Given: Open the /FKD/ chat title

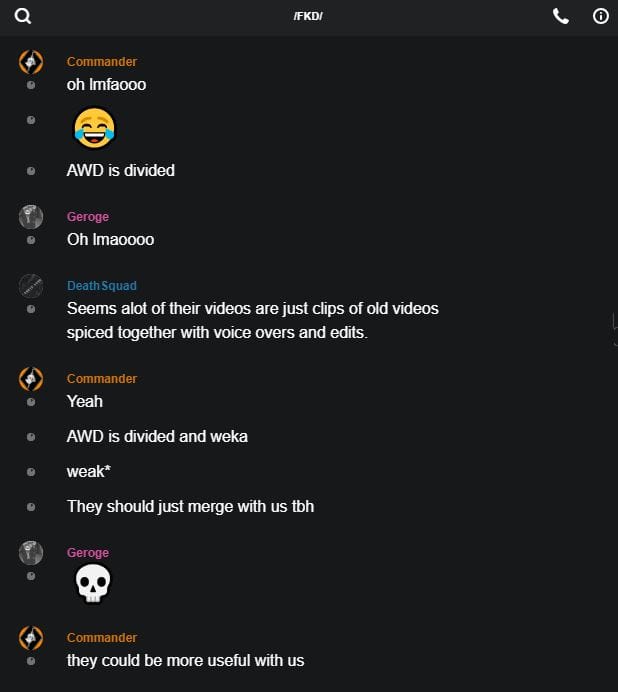Looking at the screenshot, I should 308,17.
